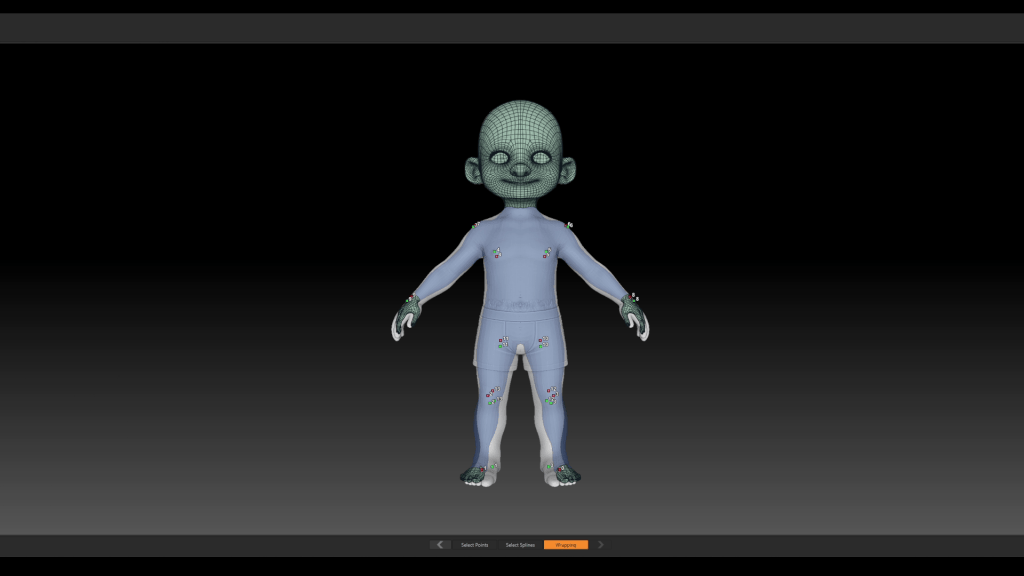Select point marker 11 on the hip
Viewport: 1024px width, 576px height.
500,340
